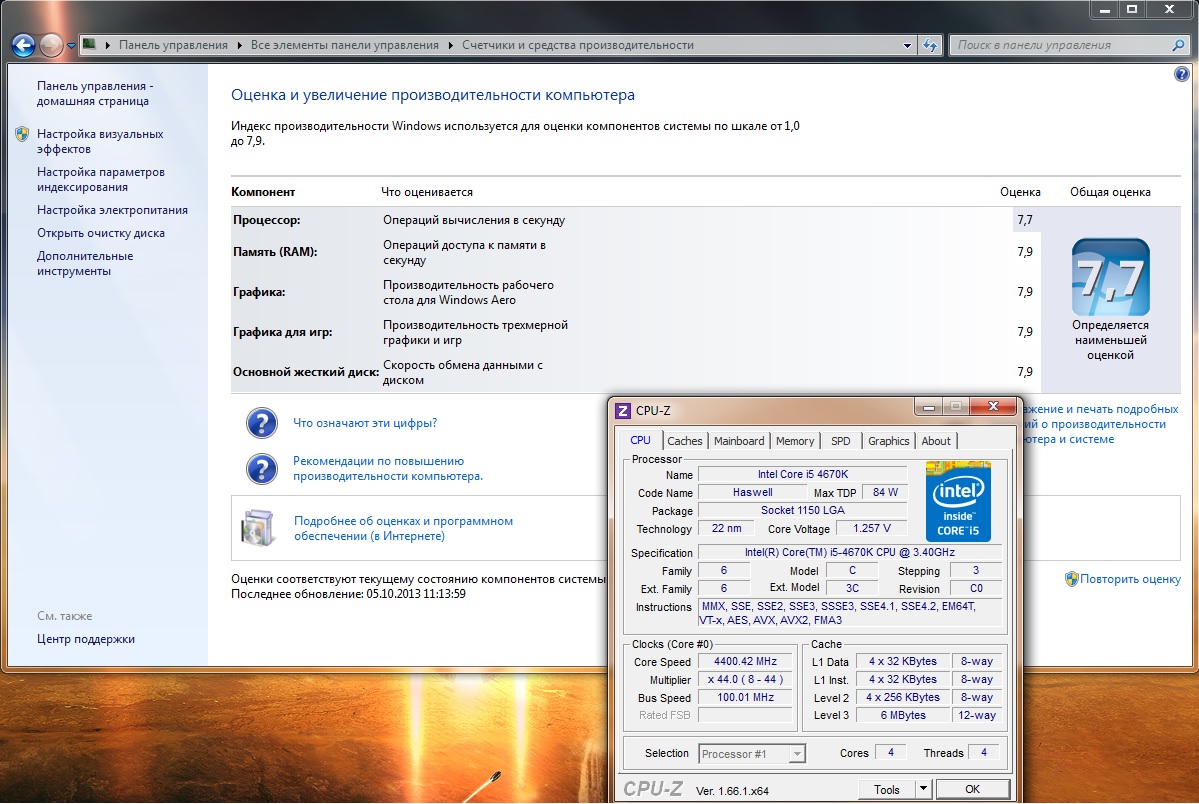Open 'Настройка визуальных эффектов' link
Image resolution: width=1199 pixels, height=804 pixels.
coord(100,142)
